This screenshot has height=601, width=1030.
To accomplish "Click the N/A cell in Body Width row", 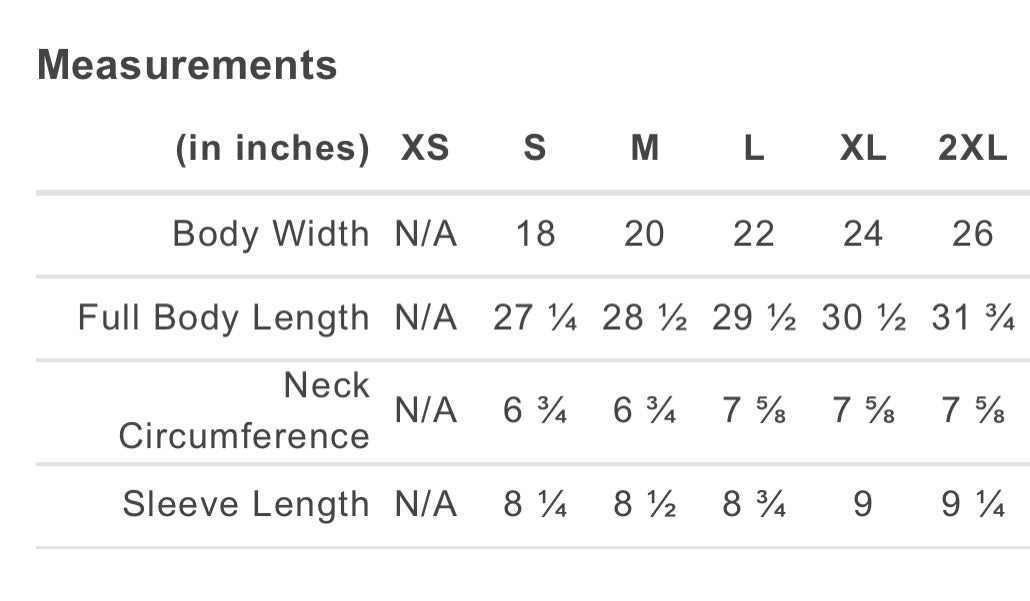I will click(425, 234).
